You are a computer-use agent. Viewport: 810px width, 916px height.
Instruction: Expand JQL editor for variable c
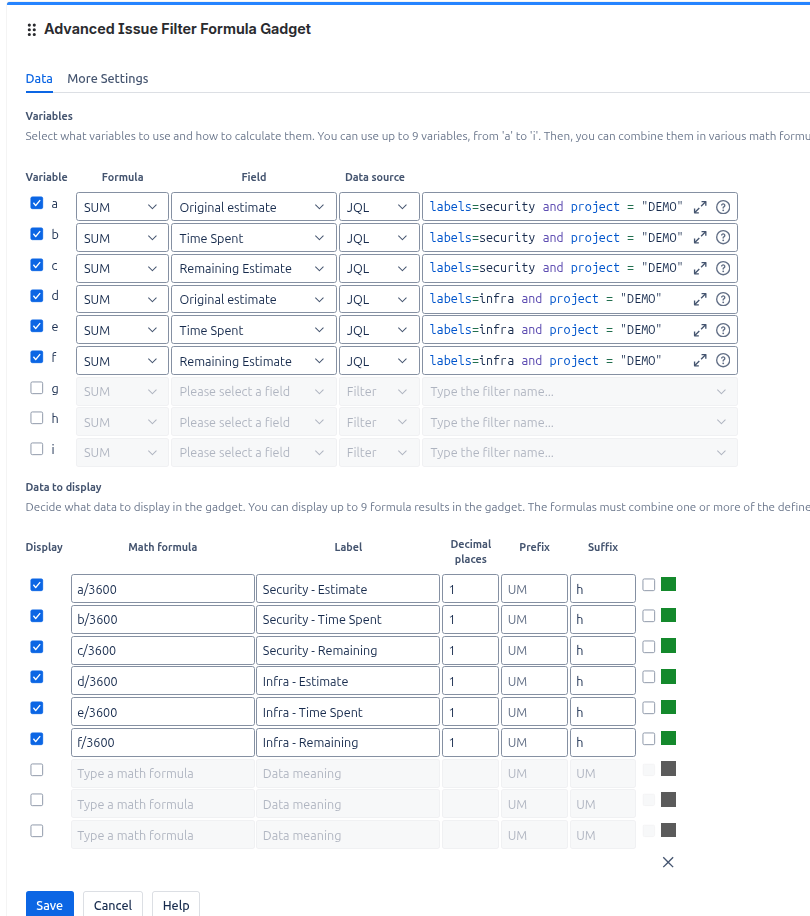click(x=700, y=269)
